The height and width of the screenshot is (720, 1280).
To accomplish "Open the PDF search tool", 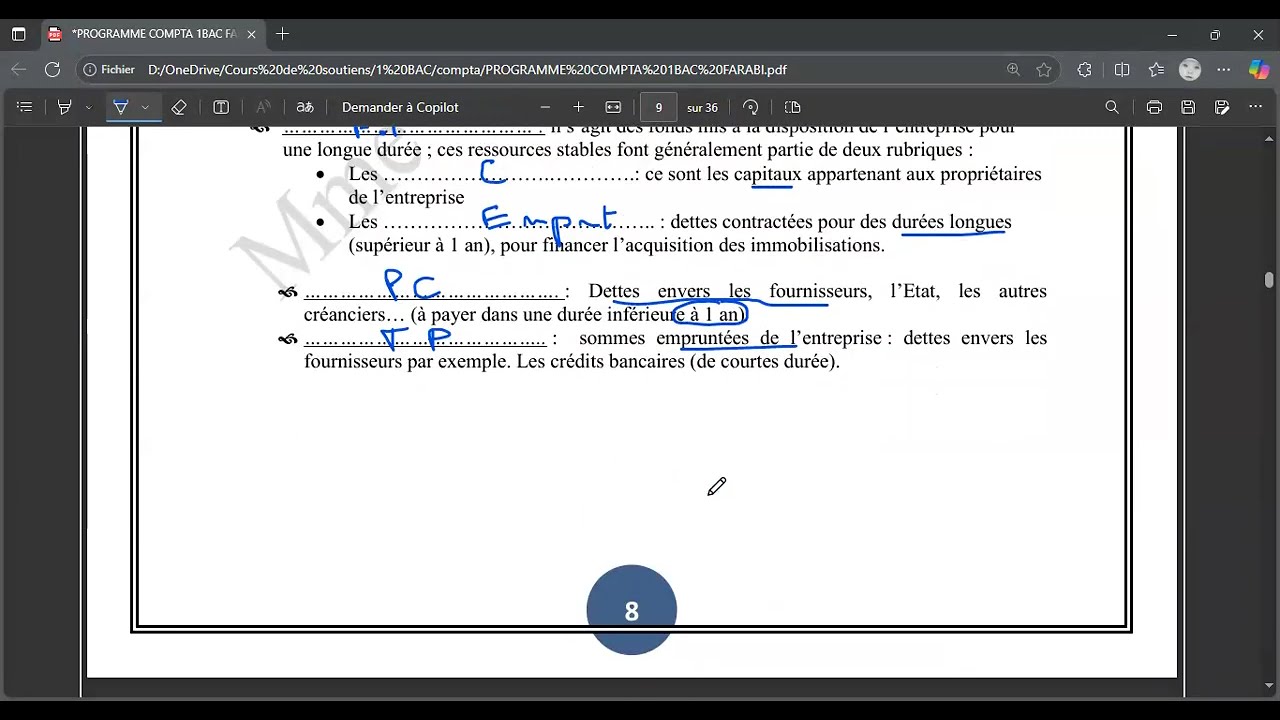I will tap(1112, 107).
